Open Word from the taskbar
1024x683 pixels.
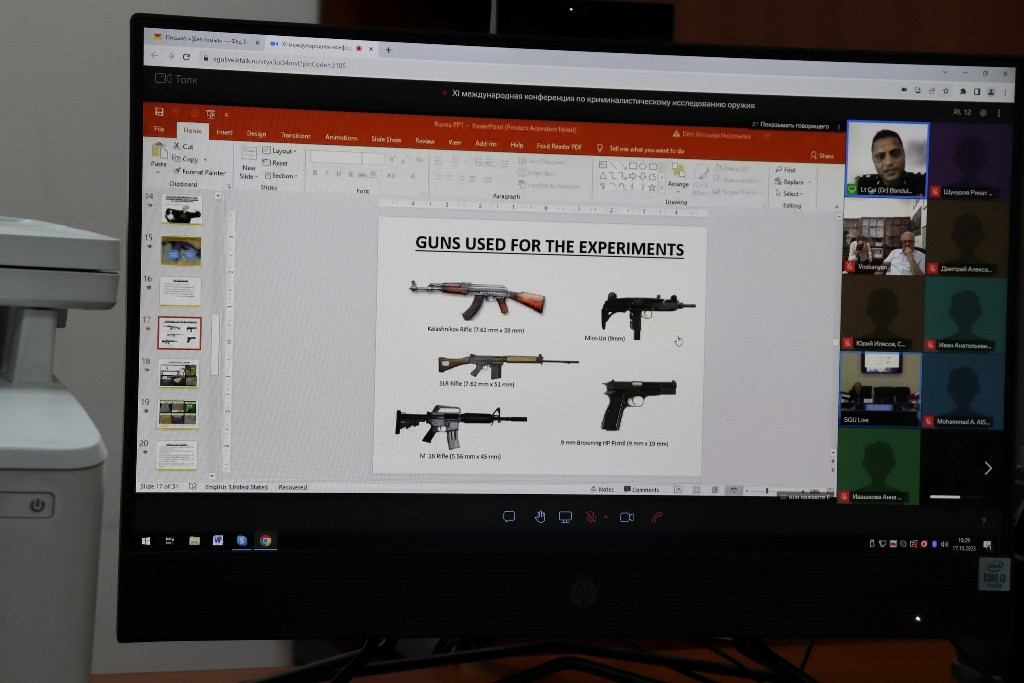[x=217, y=540]
